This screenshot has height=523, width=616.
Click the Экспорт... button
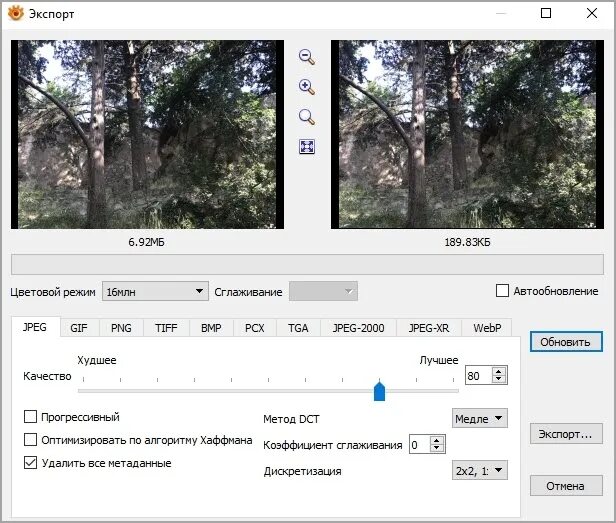click(x=566, y=434)
